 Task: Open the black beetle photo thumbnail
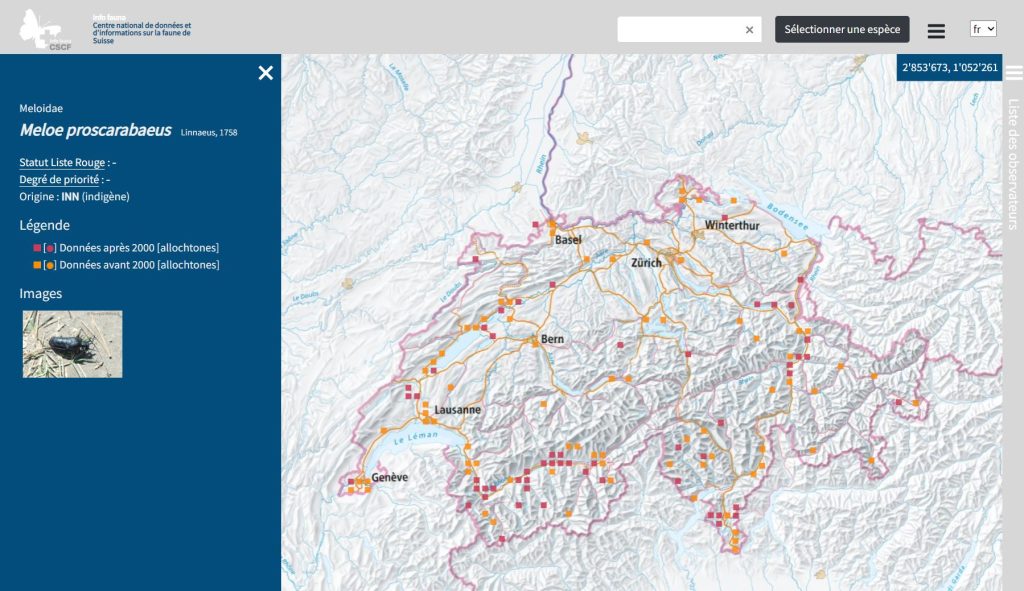point(72,343)
